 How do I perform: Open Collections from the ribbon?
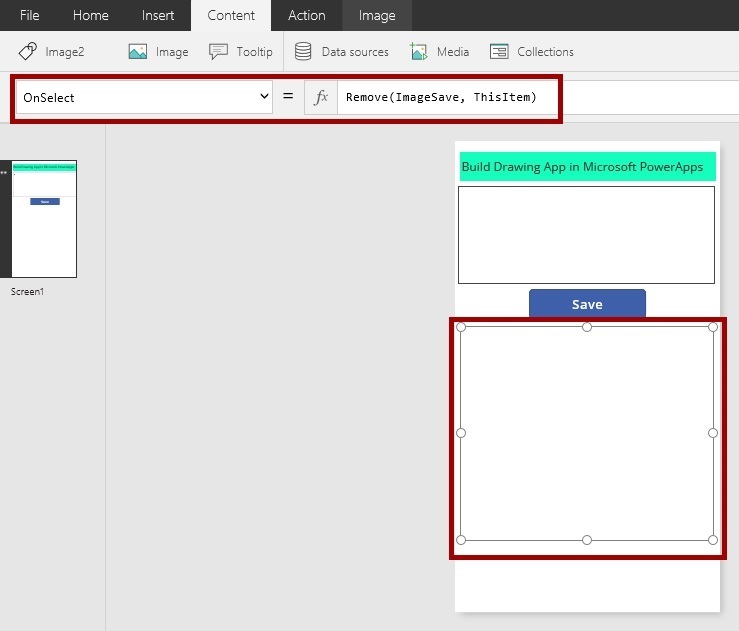pyautogui.click(x=499, y=52)
